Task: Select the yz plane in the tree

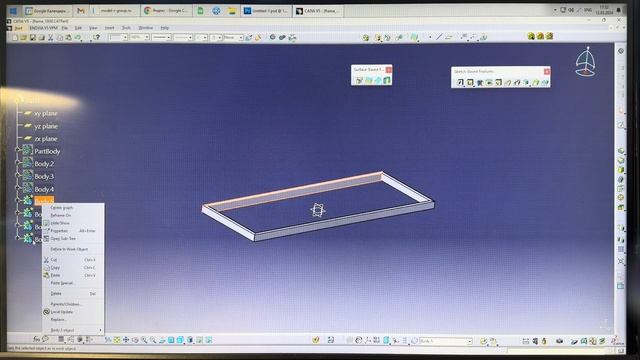Action: pyautogui.click(x=46, y=126)
